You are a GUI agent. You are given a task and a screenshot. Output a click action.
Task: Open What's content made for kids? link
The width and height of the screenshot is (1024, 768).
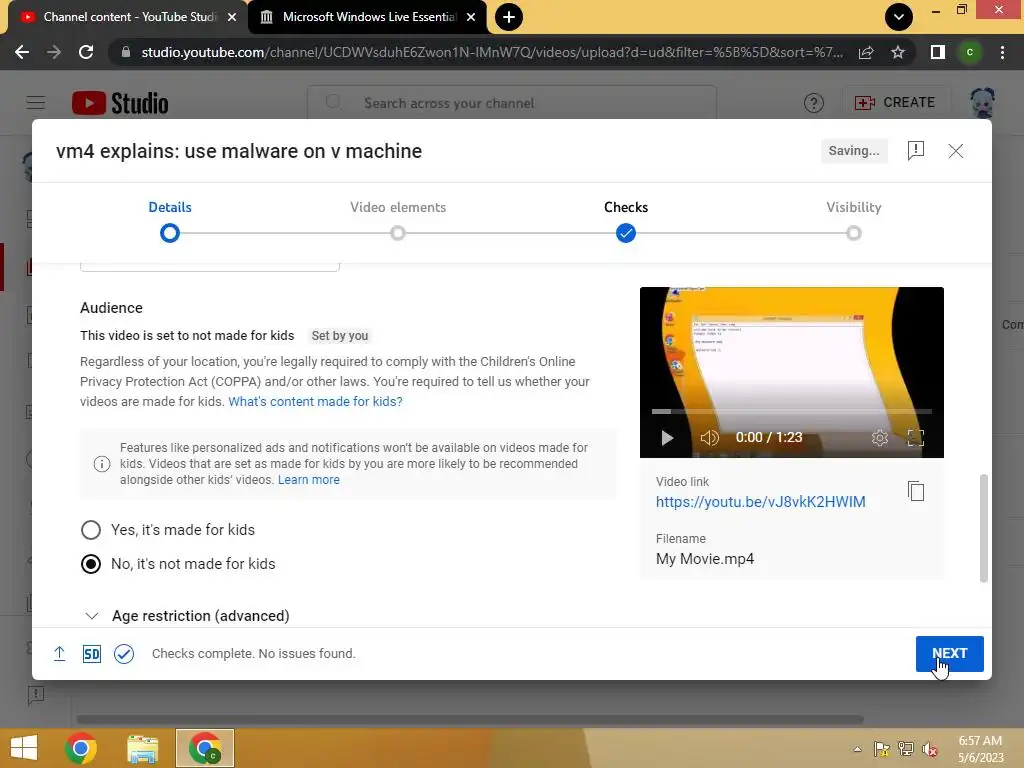coord(315,402)
